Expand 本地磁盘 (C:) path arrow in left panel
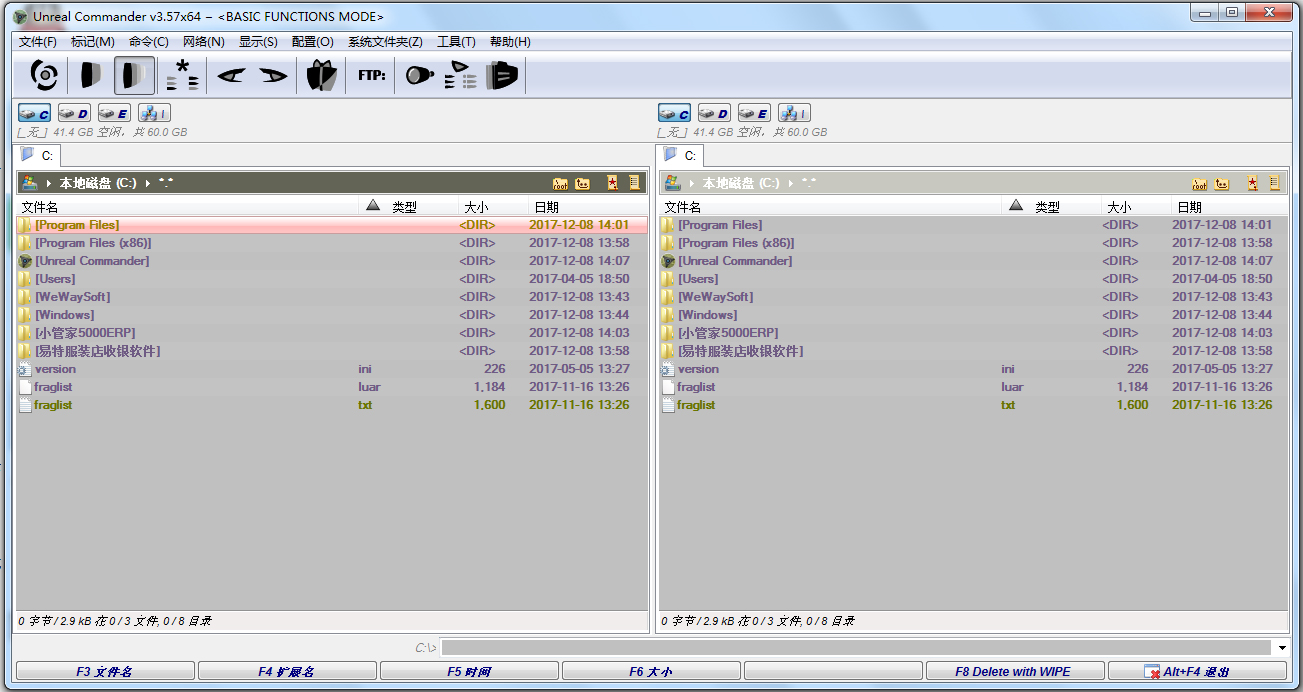The height and width of the screenshot is (692, 1303). 147,183
